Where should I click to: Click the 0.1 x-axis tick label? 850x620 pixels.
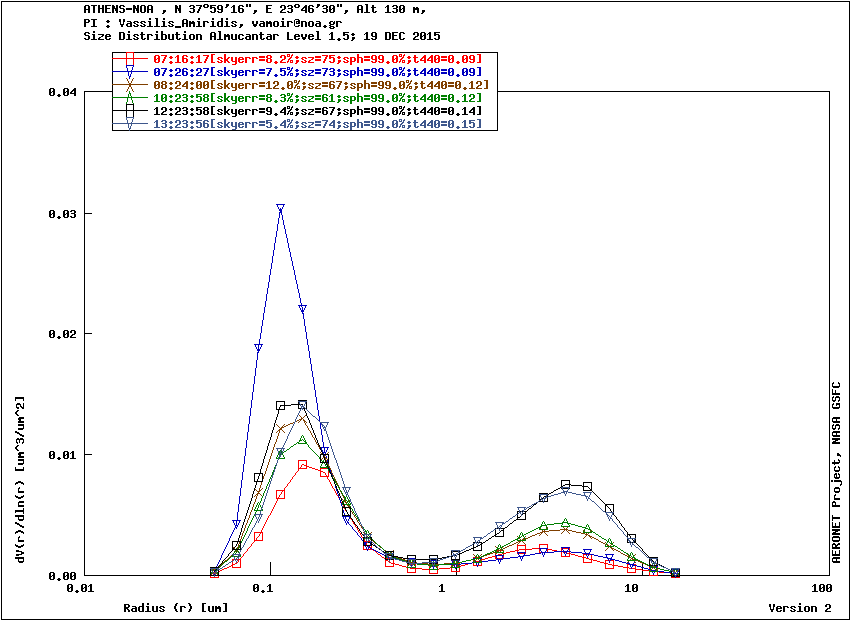point(262,589)
